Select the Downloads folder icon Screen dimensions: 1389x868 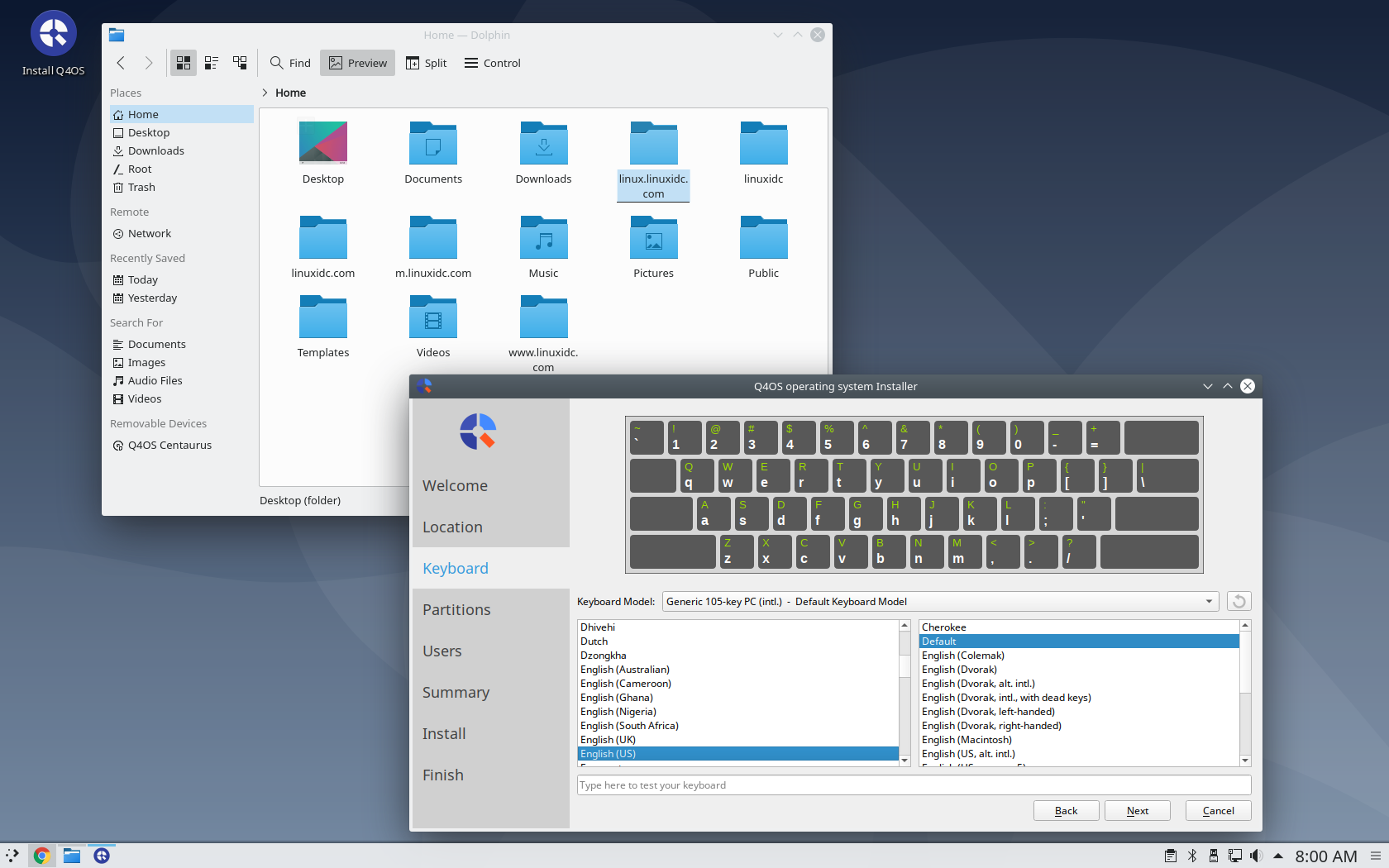[x=543, y=142]
